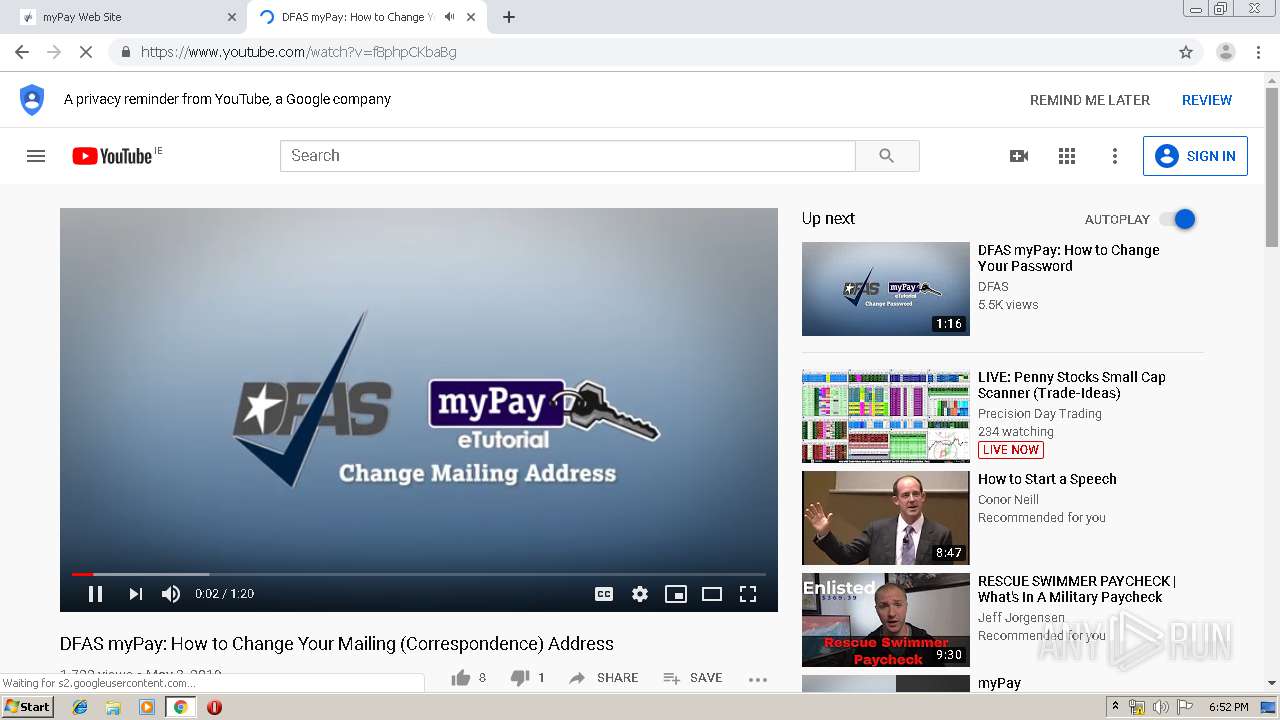Click the Conor Neill channel name

coord(1008,500)
